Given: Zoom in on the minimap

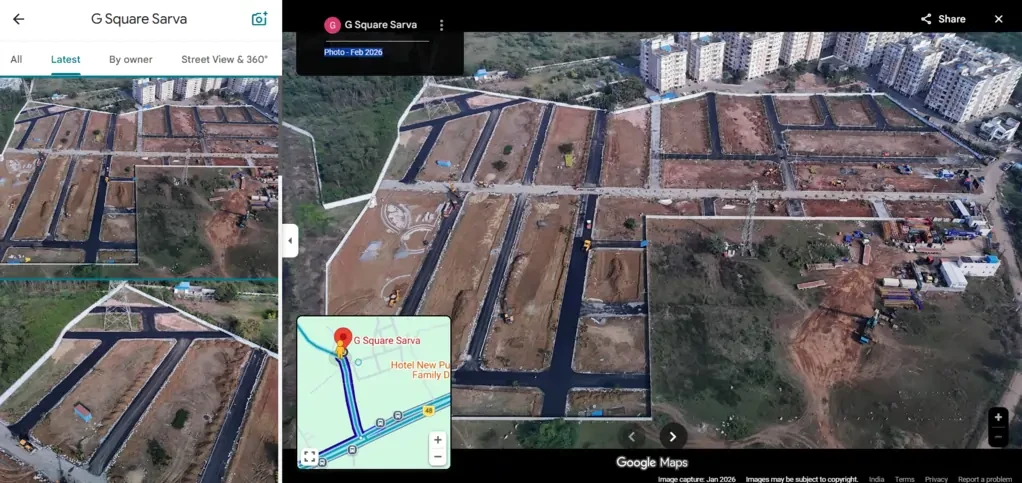Looking at the screenshot, I should tap(437, 440).
